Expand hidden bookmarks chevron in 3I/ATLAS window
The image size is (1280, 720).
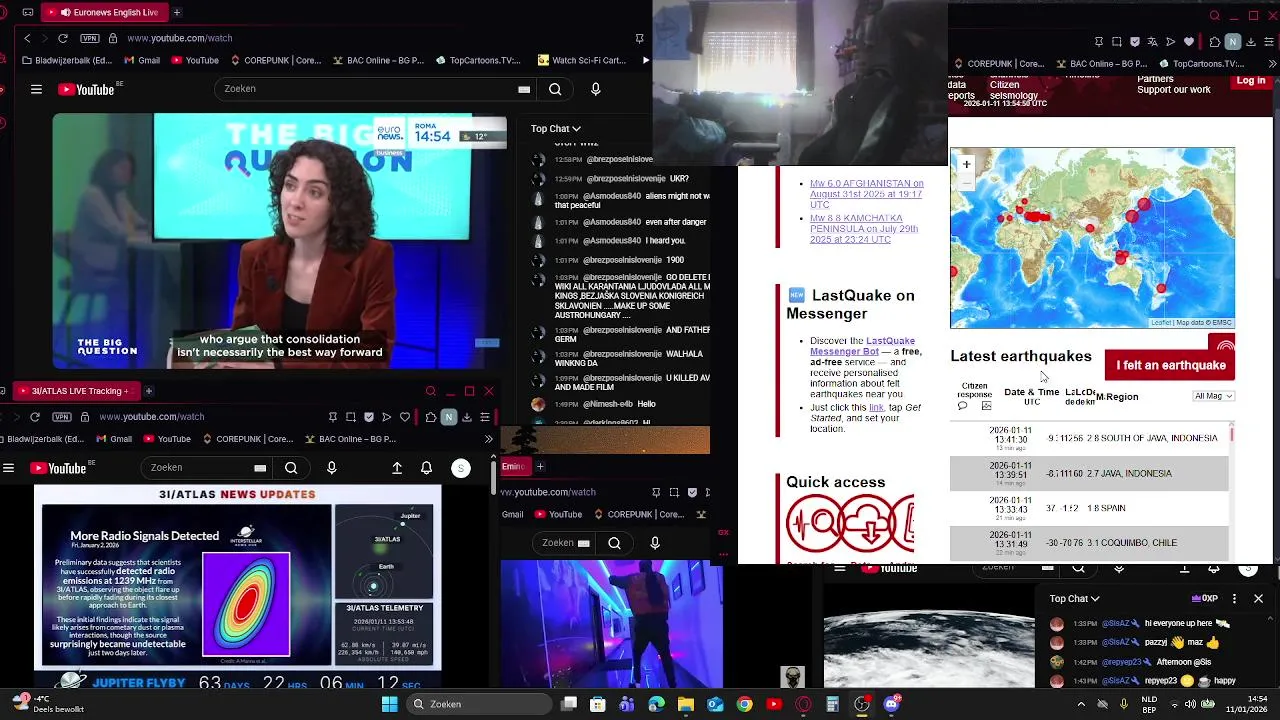coord(488,439)
